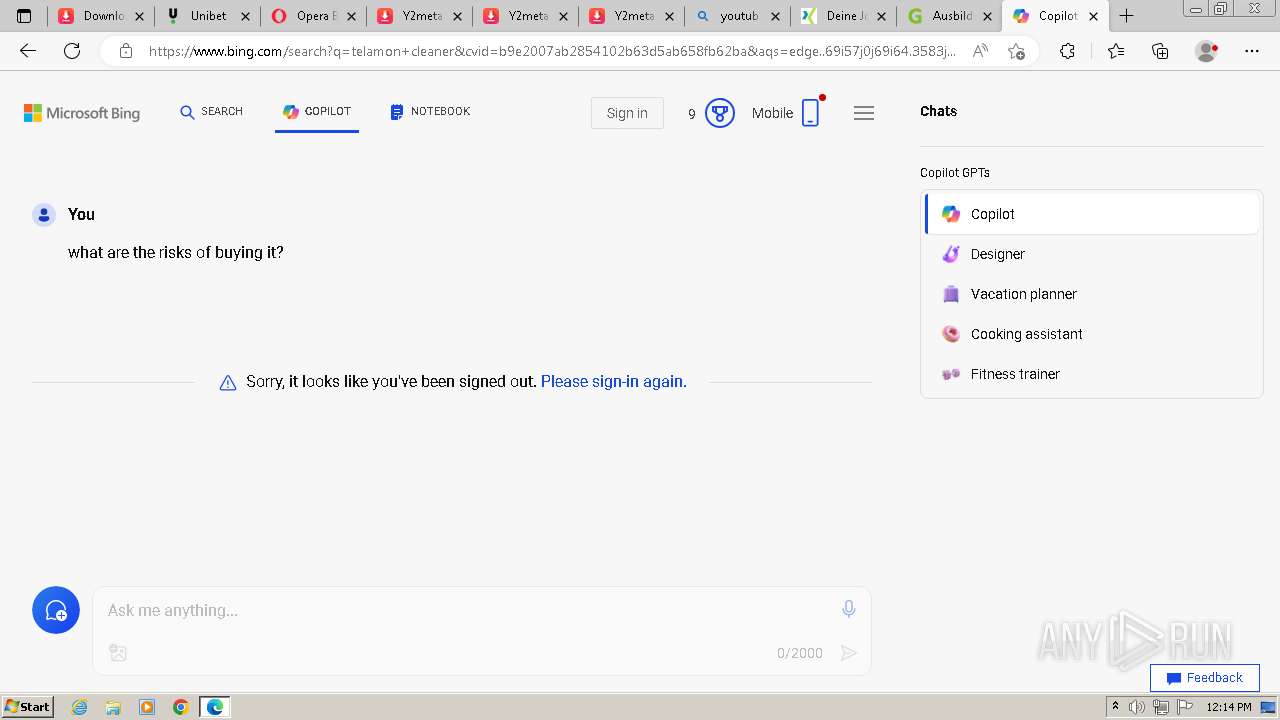Image resolution: width=1280 pixels, height=720 pixels.
Task: Refresh the Bing page
Action: point(72,51)
